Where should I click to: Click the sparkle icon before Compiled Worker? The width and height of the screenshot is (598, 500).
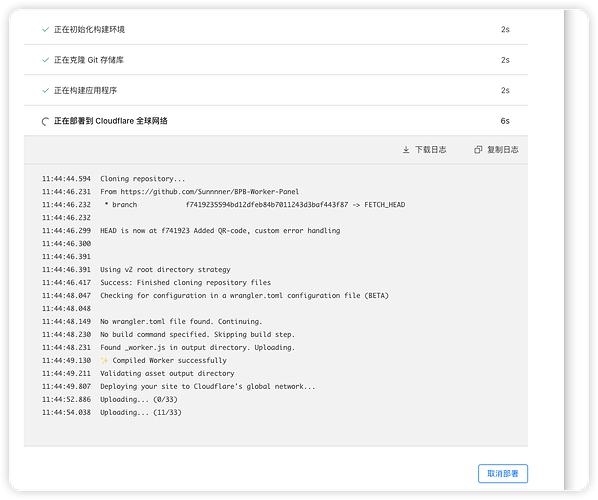pyautogui.click(x=104, y=360)
